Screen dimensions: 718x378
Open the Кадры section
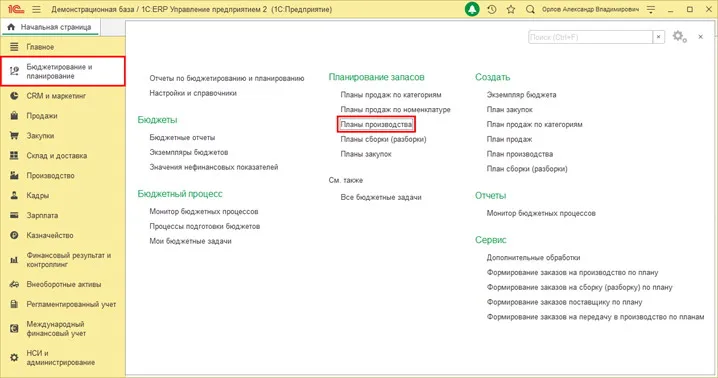38,195
